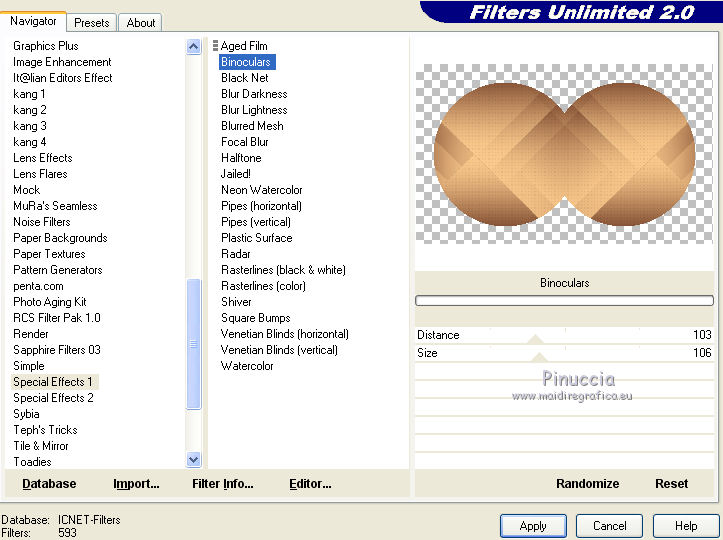Choose the Pipes (horizontal) filter
723x540 pixels.
261,206
